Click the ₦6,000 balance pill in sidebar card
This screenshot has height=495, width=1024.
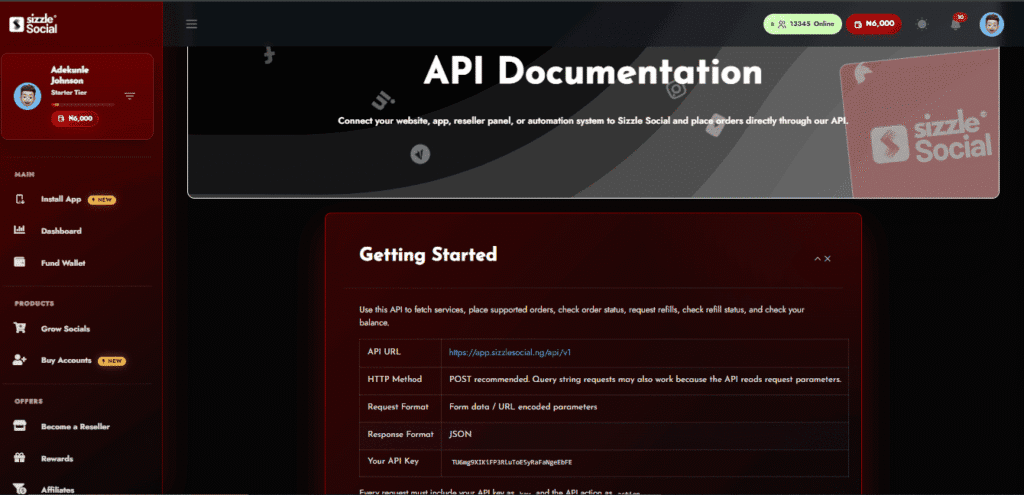click(x=75, y=119)
